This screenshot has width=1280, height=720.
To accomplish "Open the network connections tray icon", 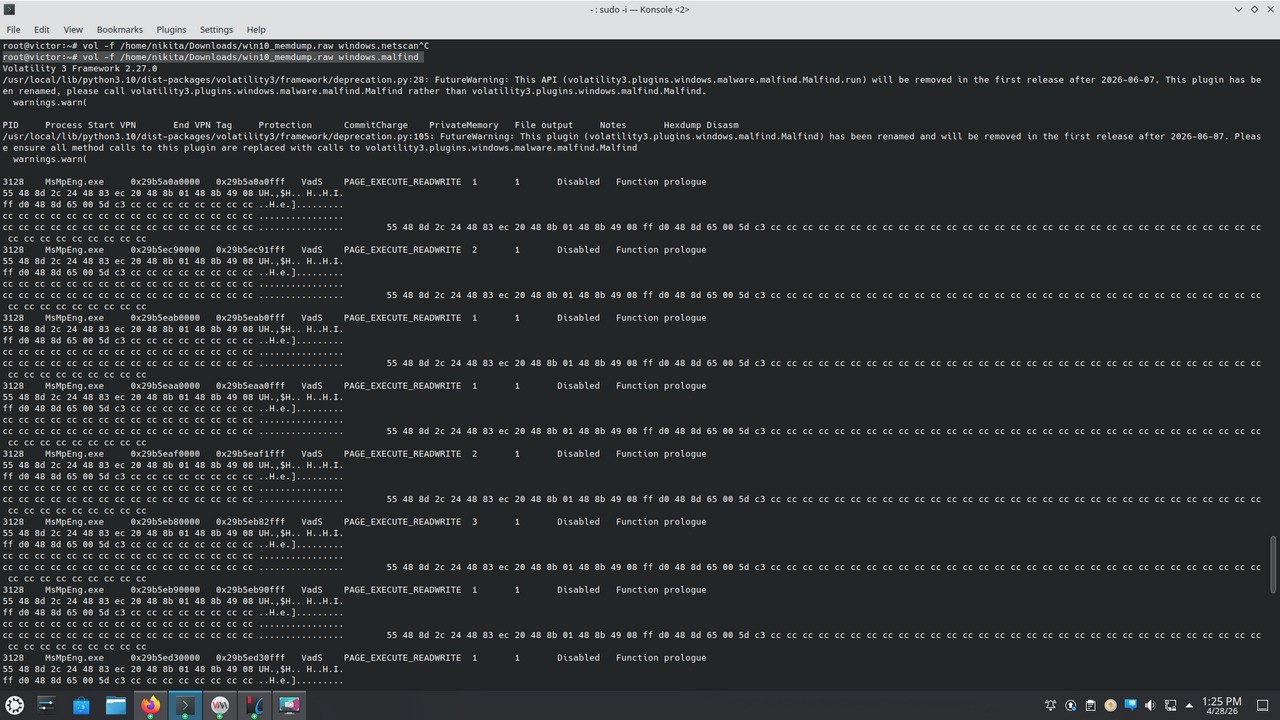I will click(x=1171, y=706).
